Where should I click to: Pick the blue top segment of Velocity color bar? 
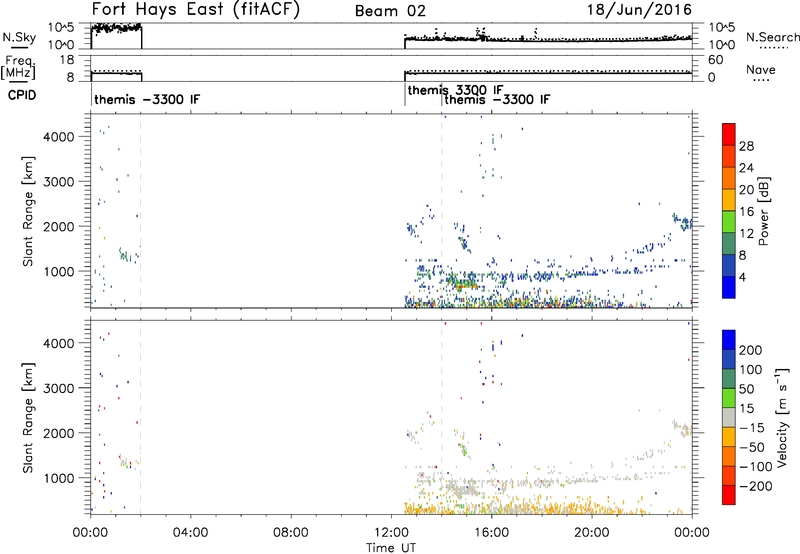tap(729, 340)
